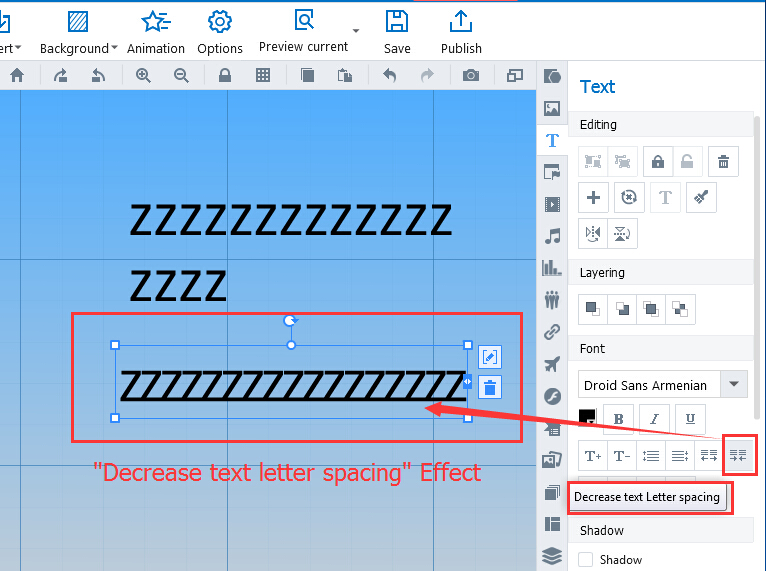Bring object to front layer
Image resolution: width=766 pixels, height=571 pixels.
(x=593, y=309)
